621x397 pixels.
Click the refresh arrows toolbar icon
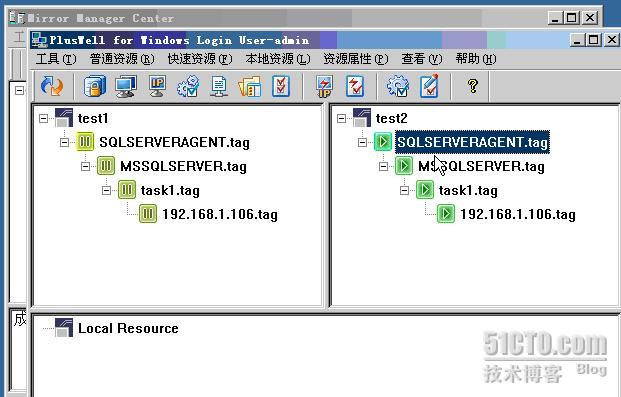pyautogui.click(x=52, y=86)
